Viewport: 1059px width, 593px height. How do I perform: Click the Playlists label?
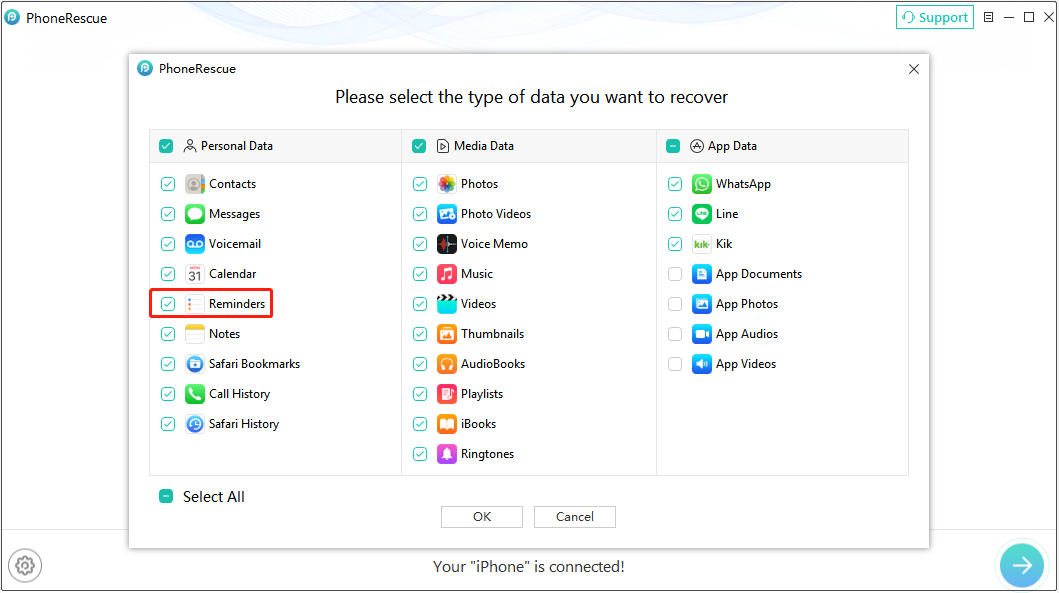[x=482, y=394]
